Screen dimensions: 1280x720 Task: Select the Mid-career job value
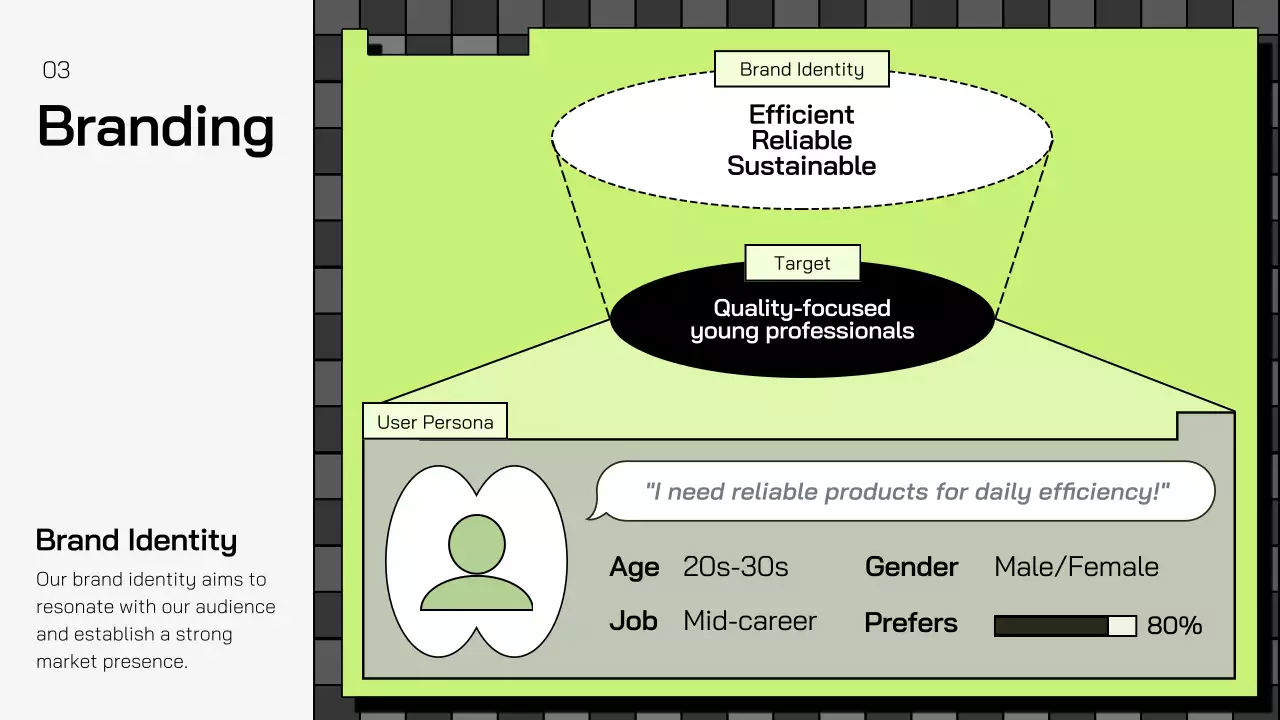pos(749,621)
